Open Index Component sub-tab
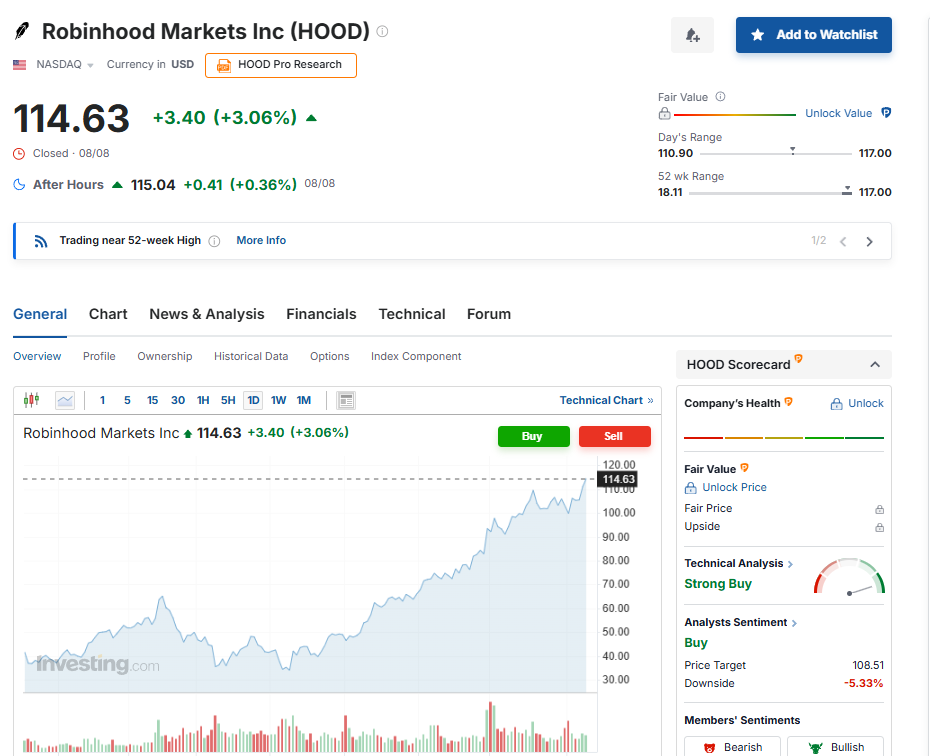Image resolution: width=930 pixels, height=756 pixels. click(416, 356)
